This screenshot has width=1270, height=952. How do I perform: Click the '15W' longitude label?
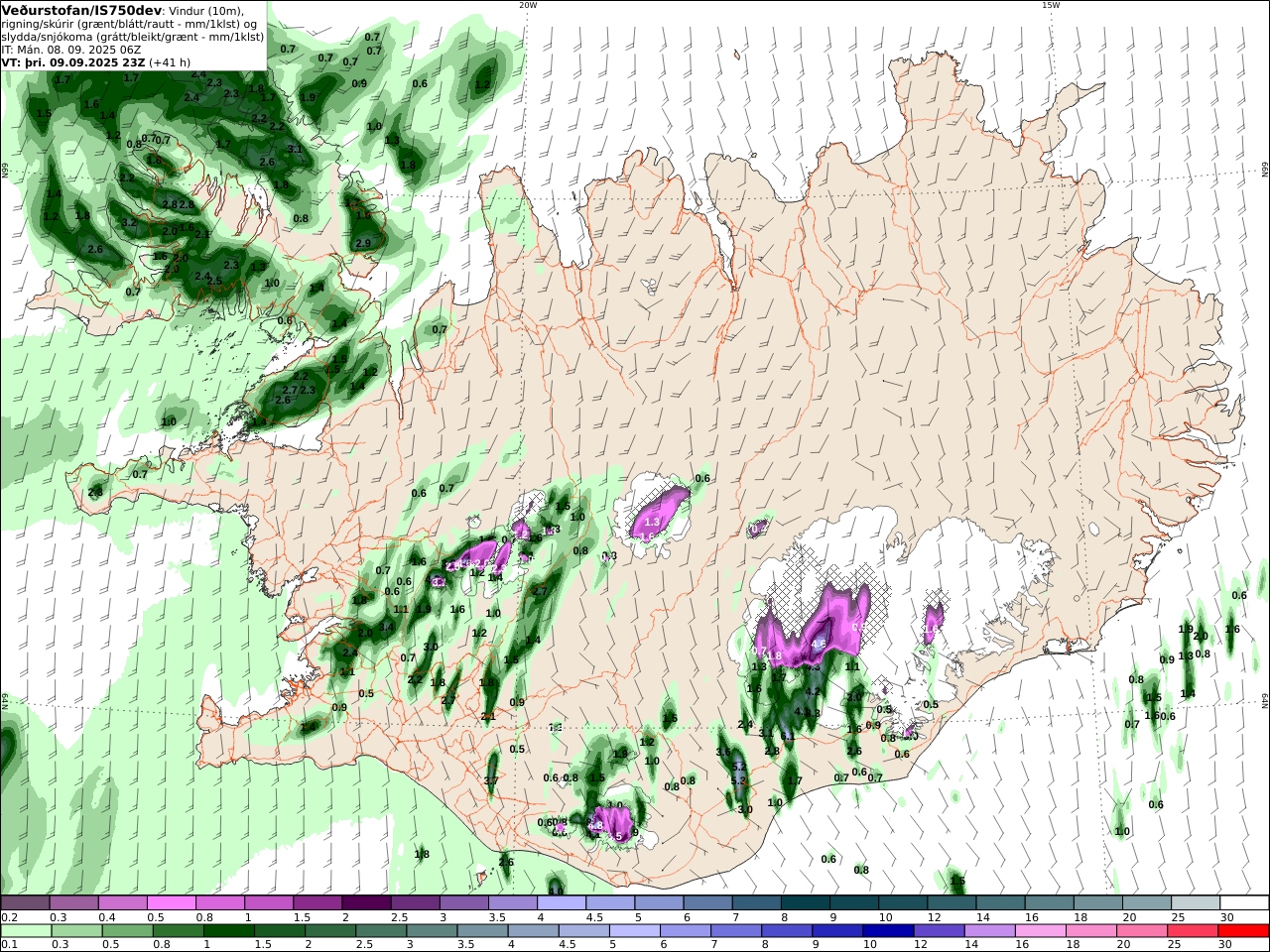tap(1051, 5)
